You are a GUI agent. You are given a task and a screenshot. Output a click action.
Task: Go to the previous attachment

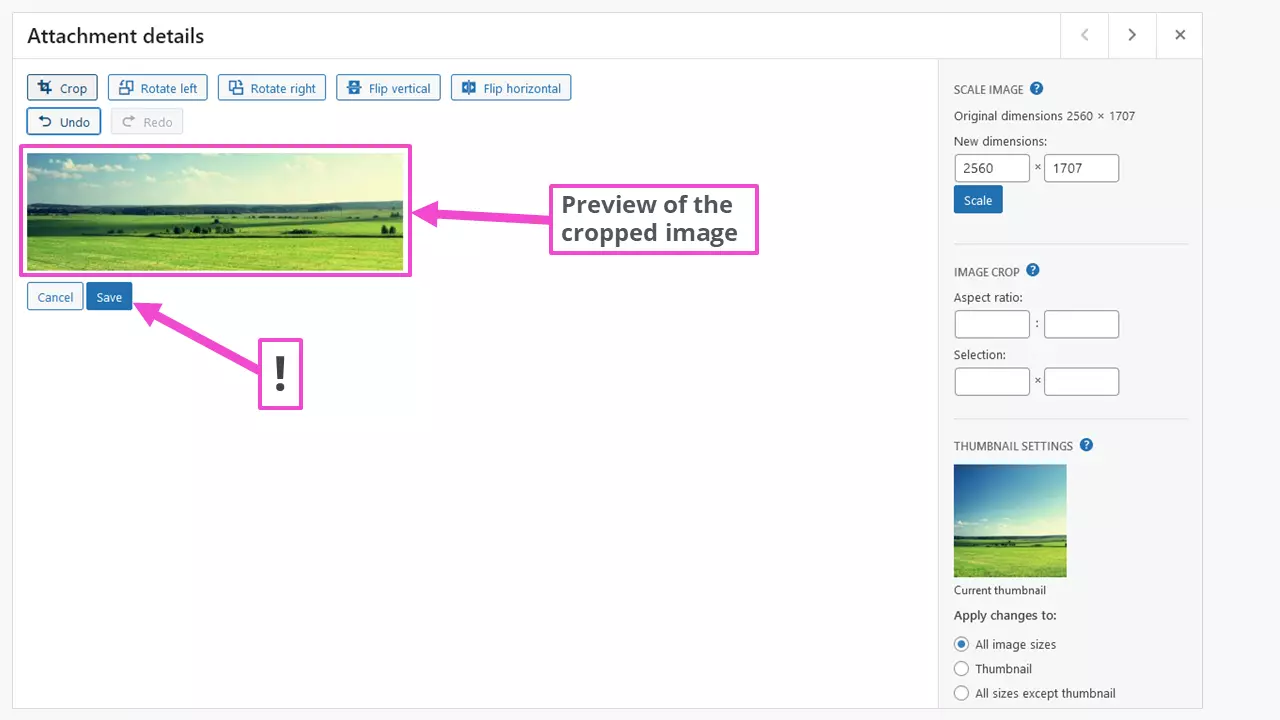1084,34
